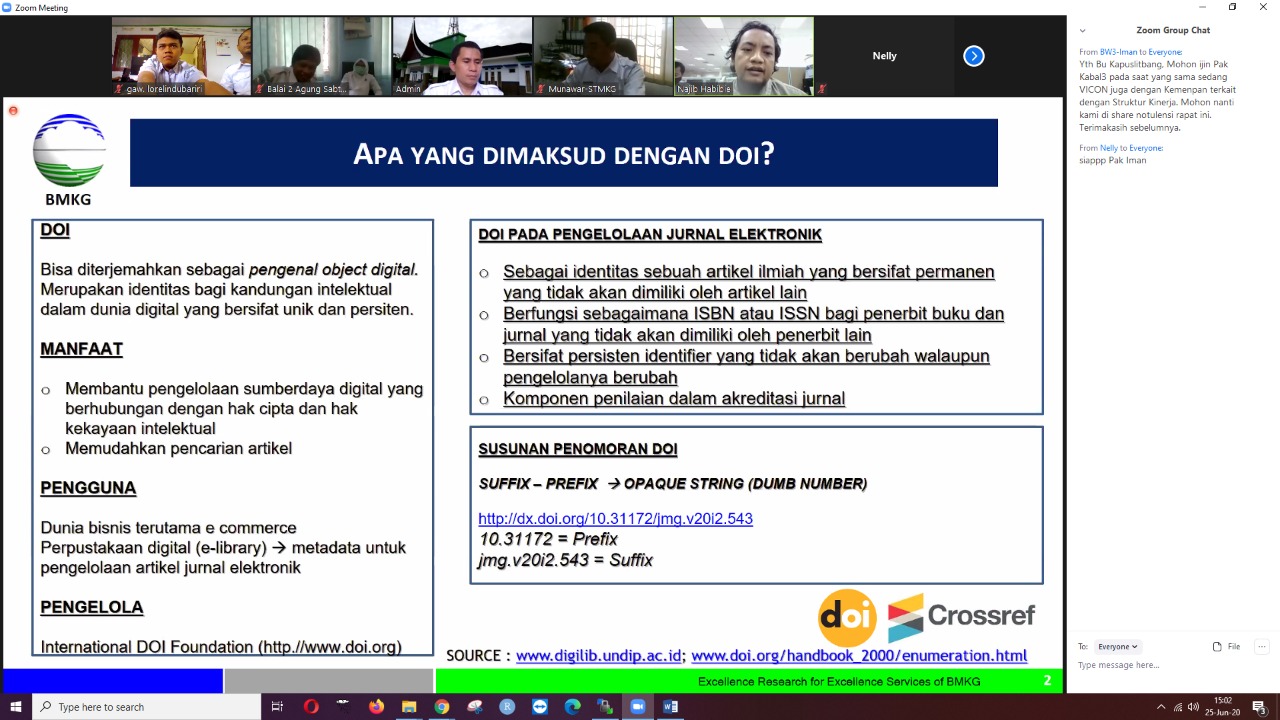Open File Explorer from the taskbar
Viewport: 1280px width, 720px height.
[409, 707]
